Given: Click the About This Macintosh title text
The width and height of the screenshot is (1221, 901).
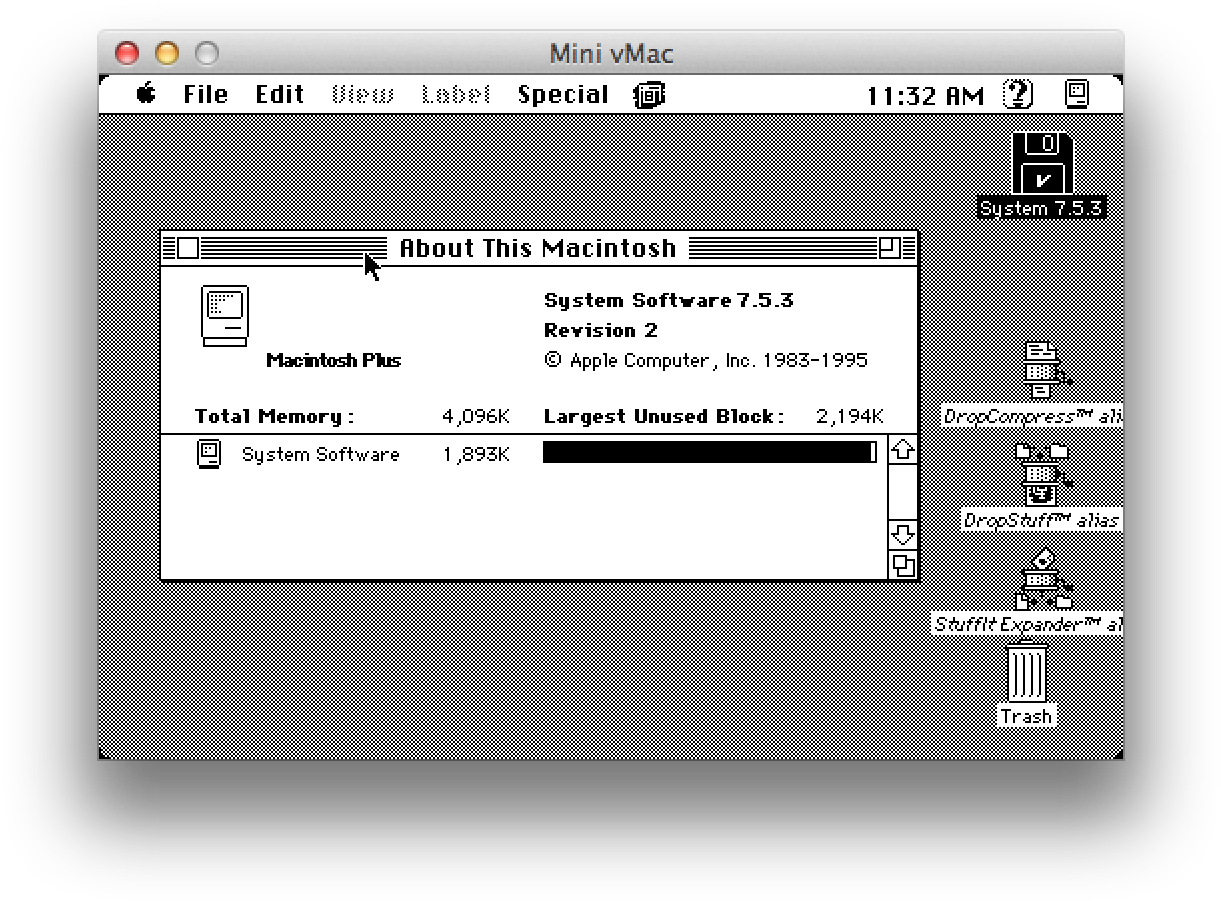Looking at the screenshot, I should 538,248.
